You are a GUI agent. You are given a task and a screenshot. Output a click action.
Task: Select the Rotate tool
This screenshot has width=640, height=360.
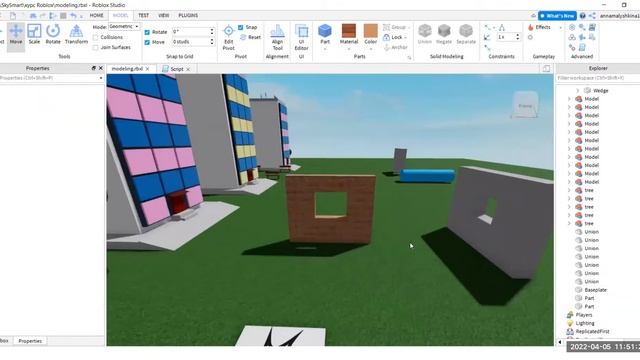coord(53,35)
